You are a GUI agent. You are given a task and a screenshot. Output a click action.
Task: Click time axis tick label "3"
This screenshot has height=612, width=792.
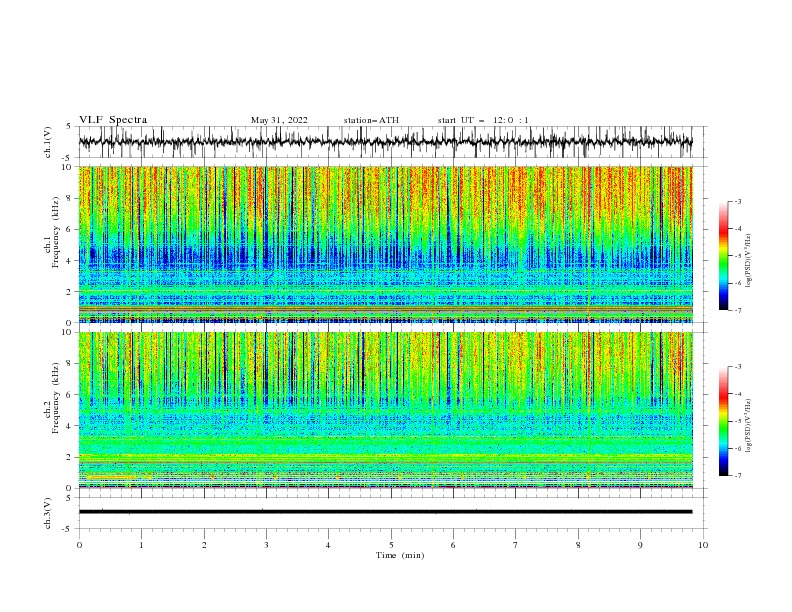[x=266, y=545]
